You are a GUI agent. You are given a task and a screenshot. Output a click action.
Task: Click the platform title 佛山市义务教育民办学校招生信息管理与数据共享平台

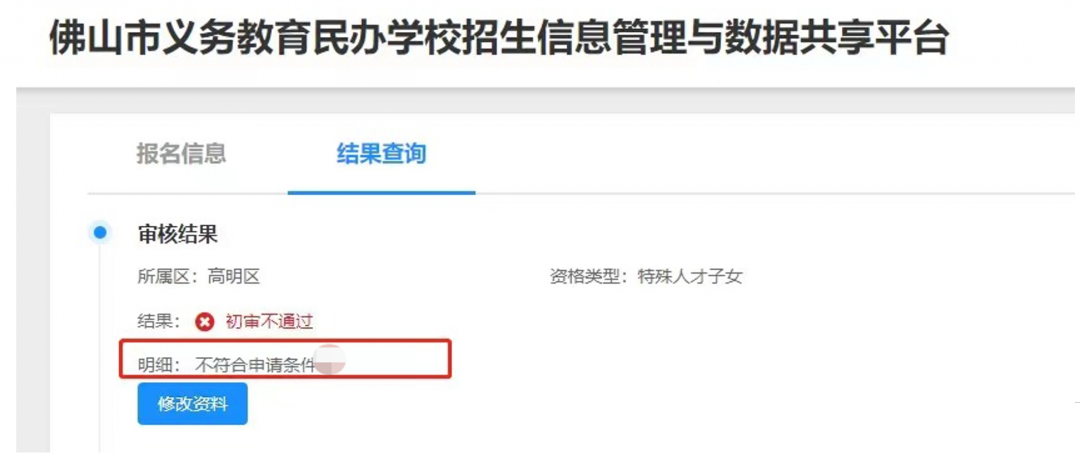[x=499, y=38]
